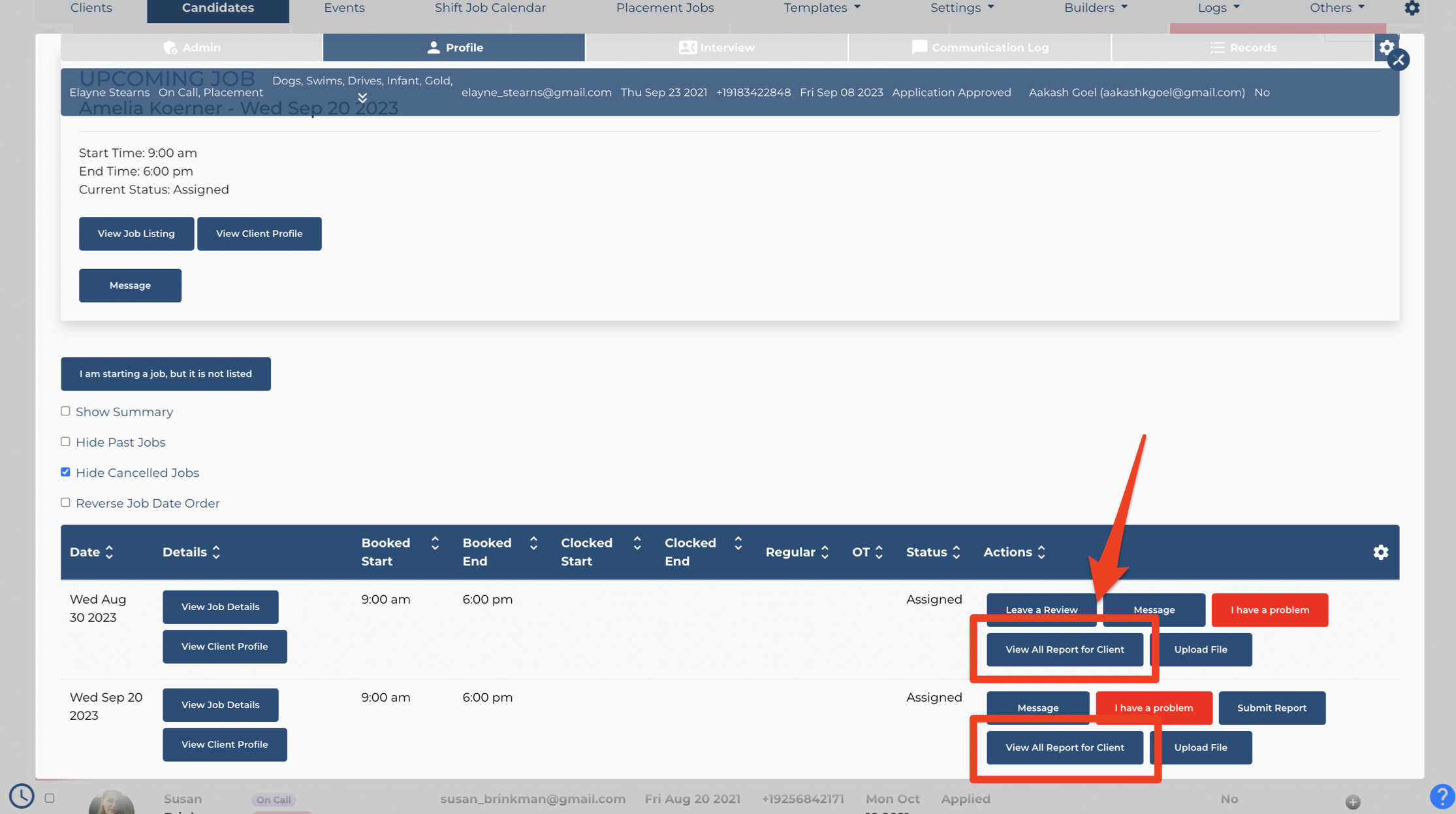Expand the Builders dropdown menu
The image size is (1456, 814).
pos(1096,8)
